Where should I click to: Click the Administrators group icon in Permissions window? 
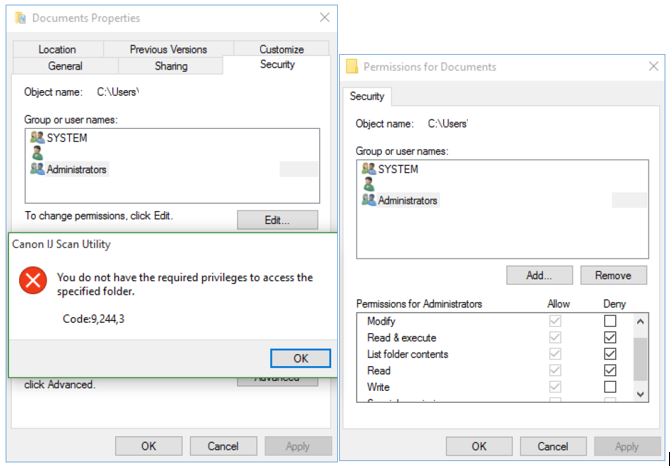pos(369,200)
